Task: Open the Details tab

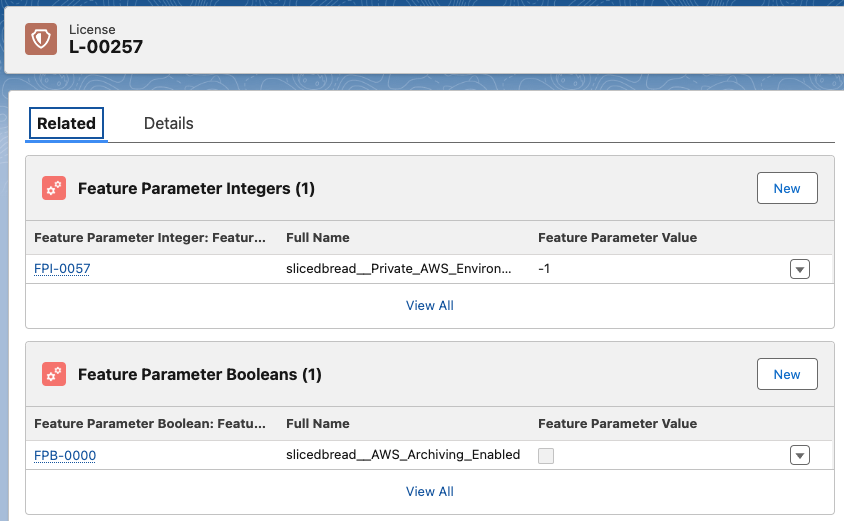Action: [x=168, y=124]
